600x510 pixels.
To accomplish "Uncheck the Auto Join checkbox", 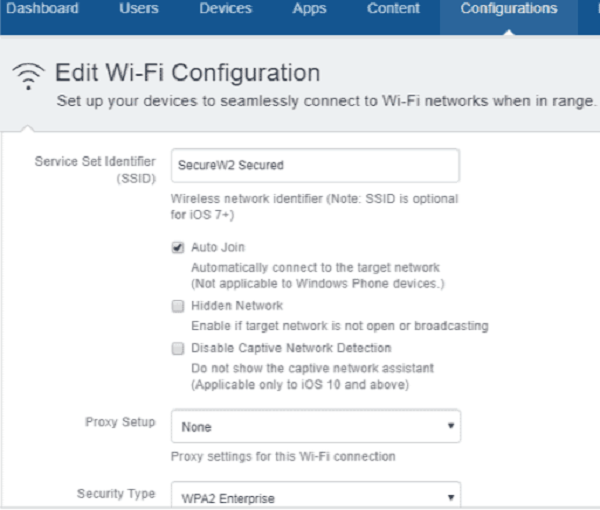I will pos(178,247).
